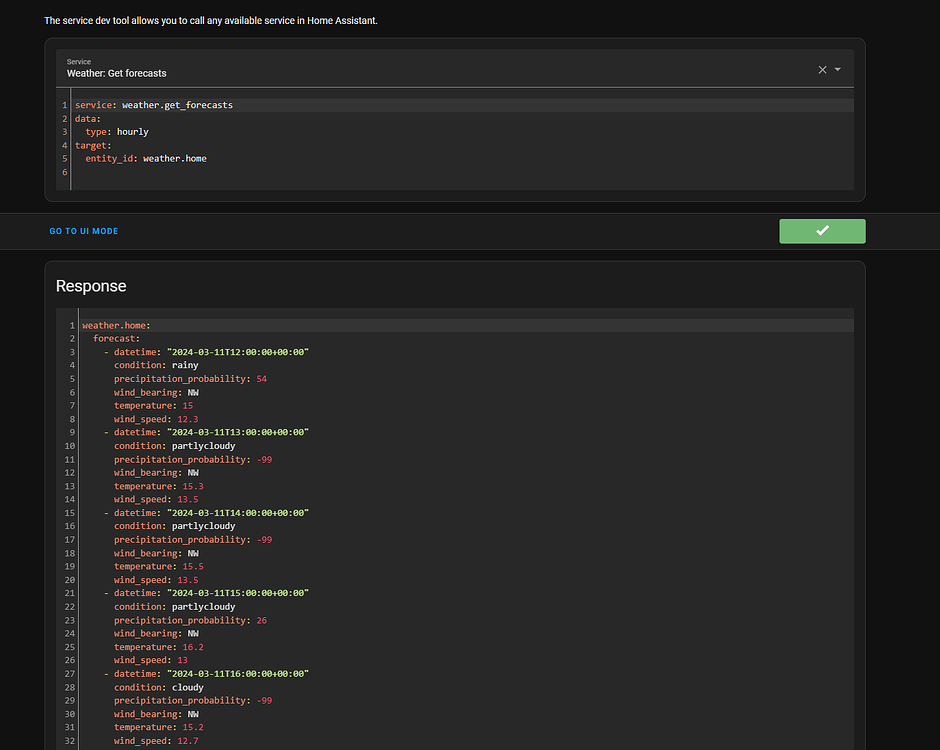Click the 'service: weather.get_forecasts' line in YAML editor

coord(154,105)
